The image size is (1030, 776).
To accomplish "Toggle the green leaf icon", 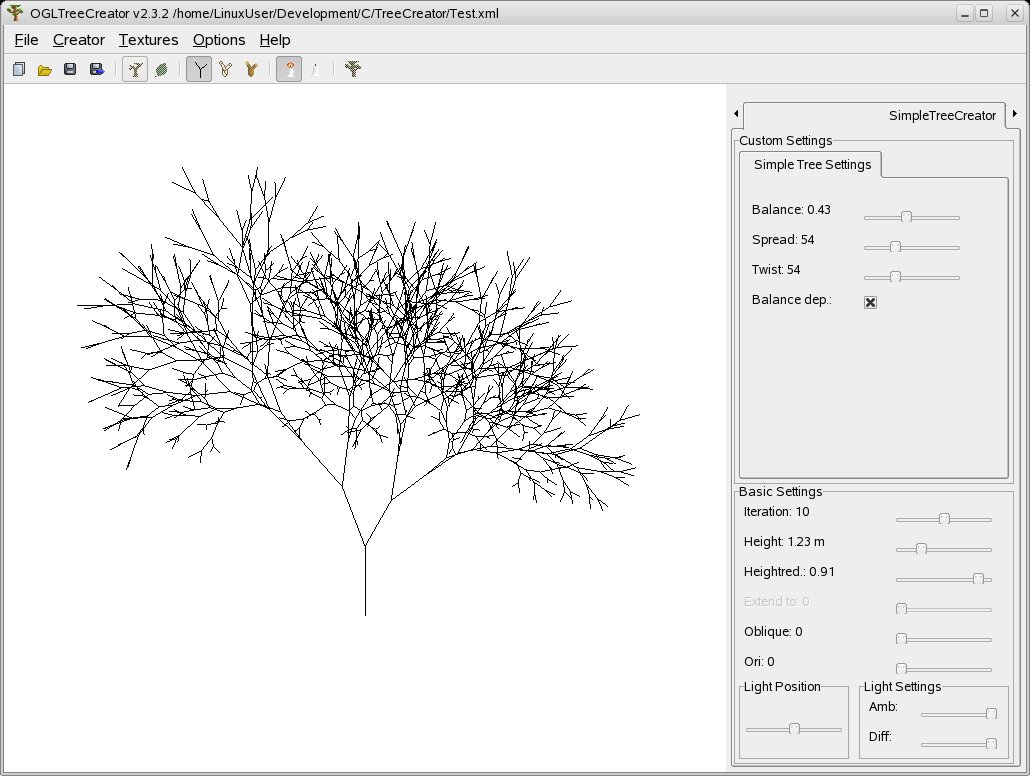I will (160, 69).
